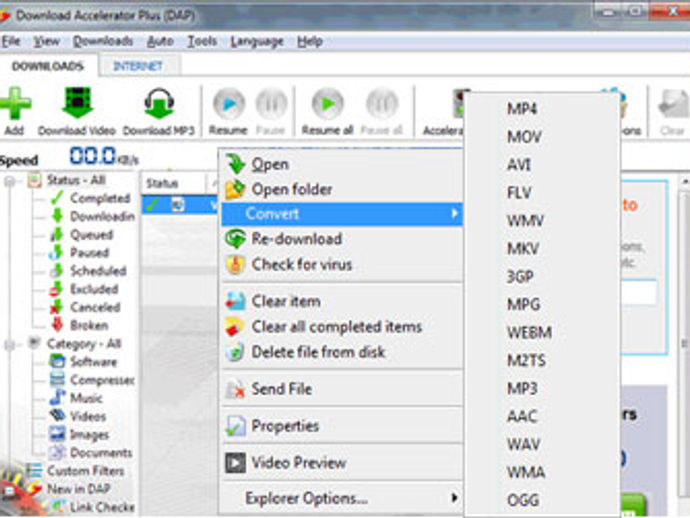
Task: Choose Clear item menu entry
Action: (342, 301)
